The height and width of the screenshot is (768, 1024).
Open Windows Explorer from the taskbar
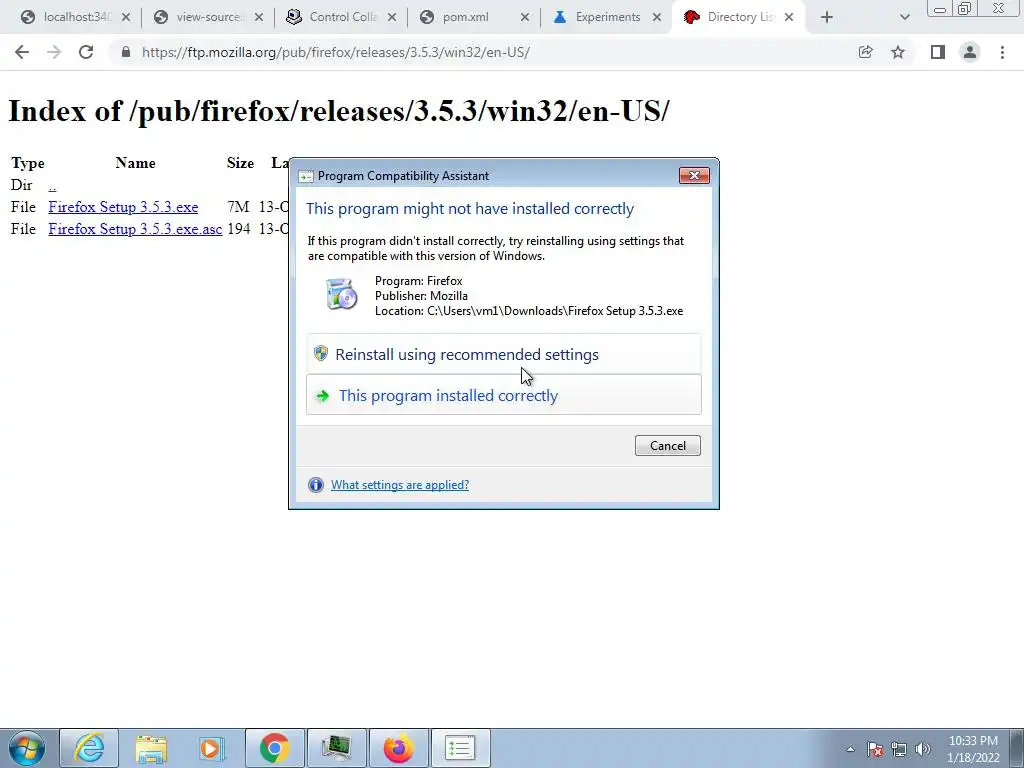(151, 748)
